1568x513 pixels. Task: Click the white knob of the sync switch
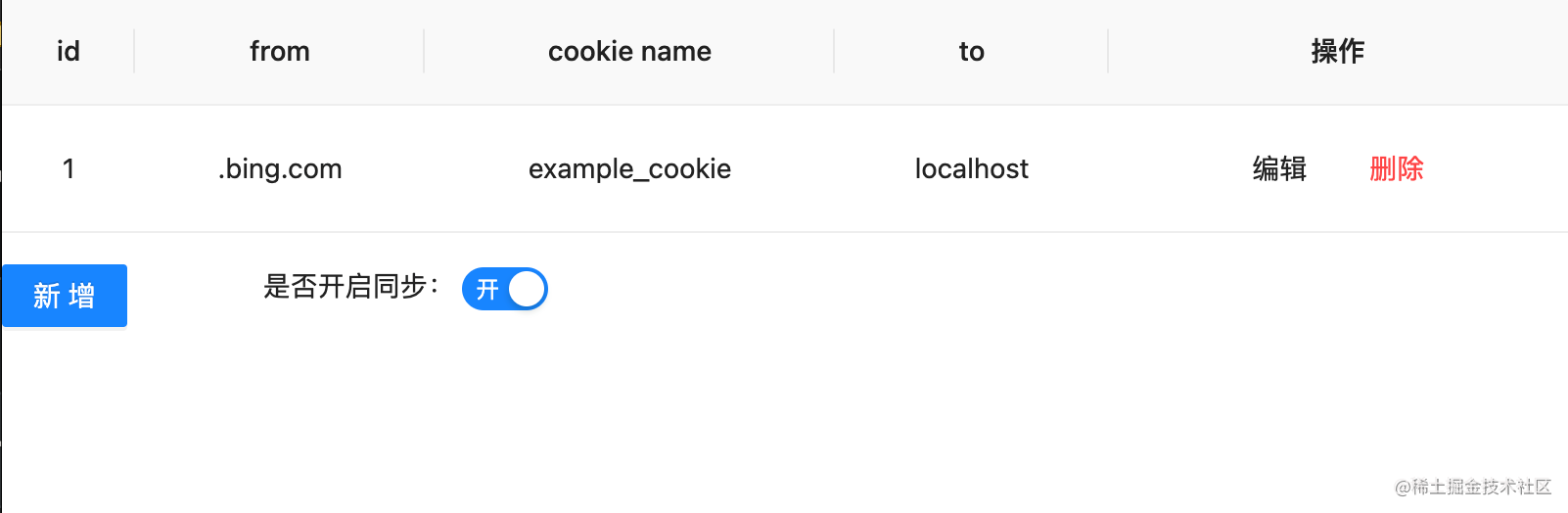[x=527, y=289]
